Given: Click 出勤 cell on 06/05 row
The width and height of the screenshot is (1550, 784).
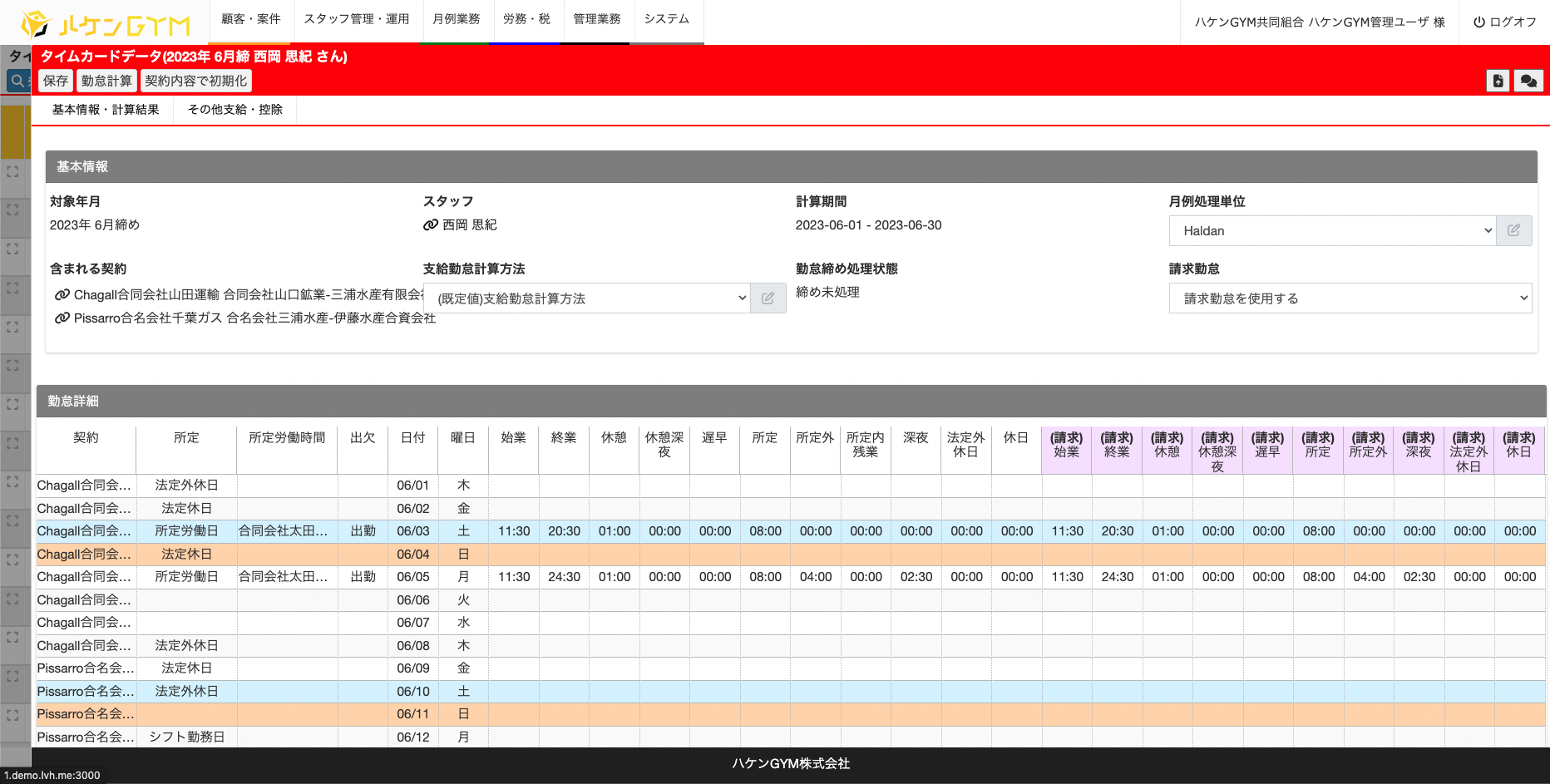Looking at the screenshot, I should pos(363,577).
